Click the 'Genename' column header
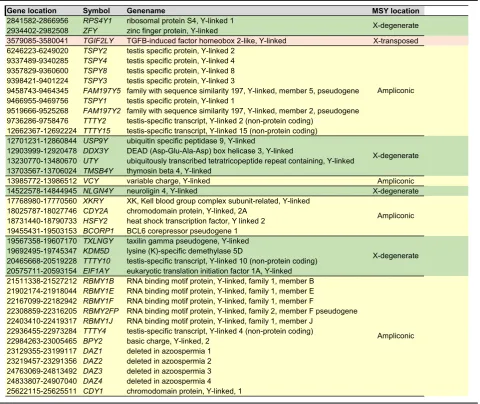Screen dimensions: 480x404 pyautogui.click(x=146, y=11)
